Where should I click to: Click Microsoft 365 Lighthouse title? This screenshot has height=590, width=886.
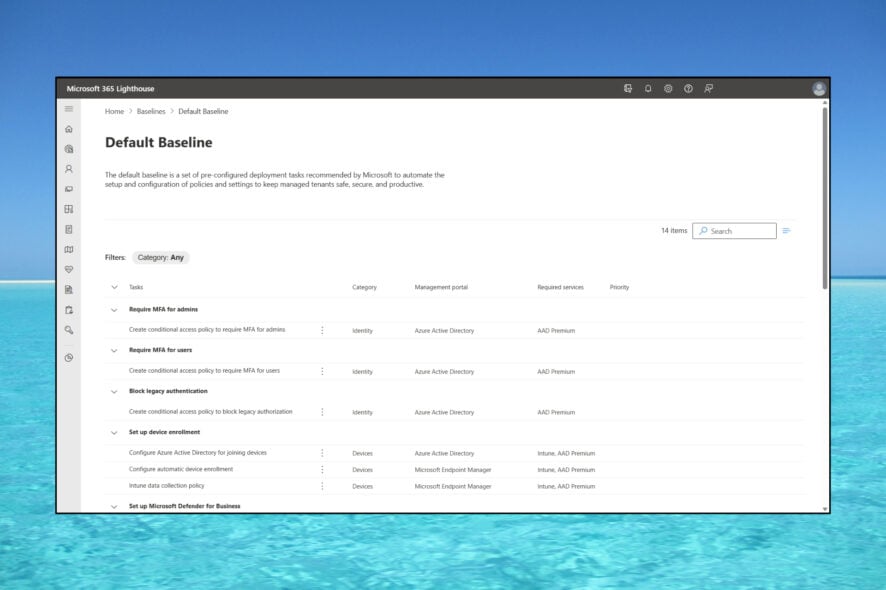(110, 89)
